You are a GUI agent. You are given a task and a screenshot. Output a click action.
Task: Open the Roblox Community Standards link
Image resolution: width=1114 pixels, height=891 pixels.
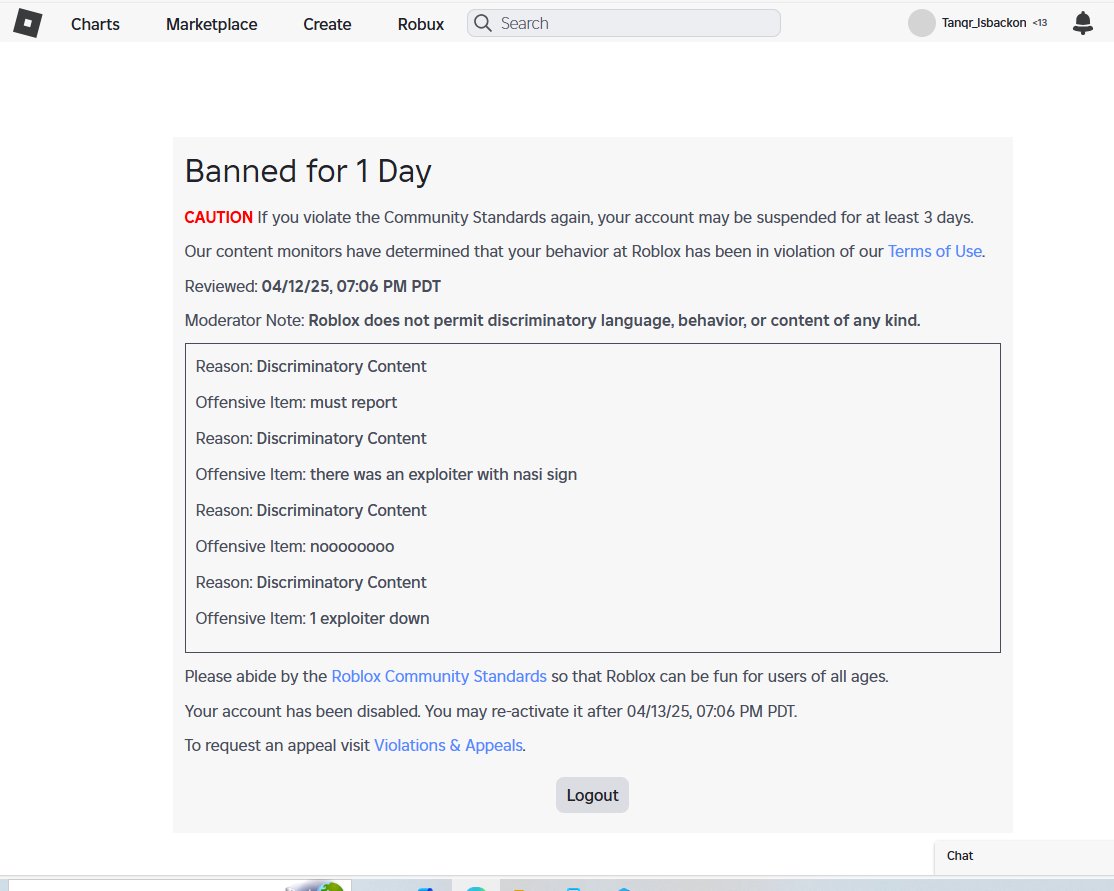438,676
